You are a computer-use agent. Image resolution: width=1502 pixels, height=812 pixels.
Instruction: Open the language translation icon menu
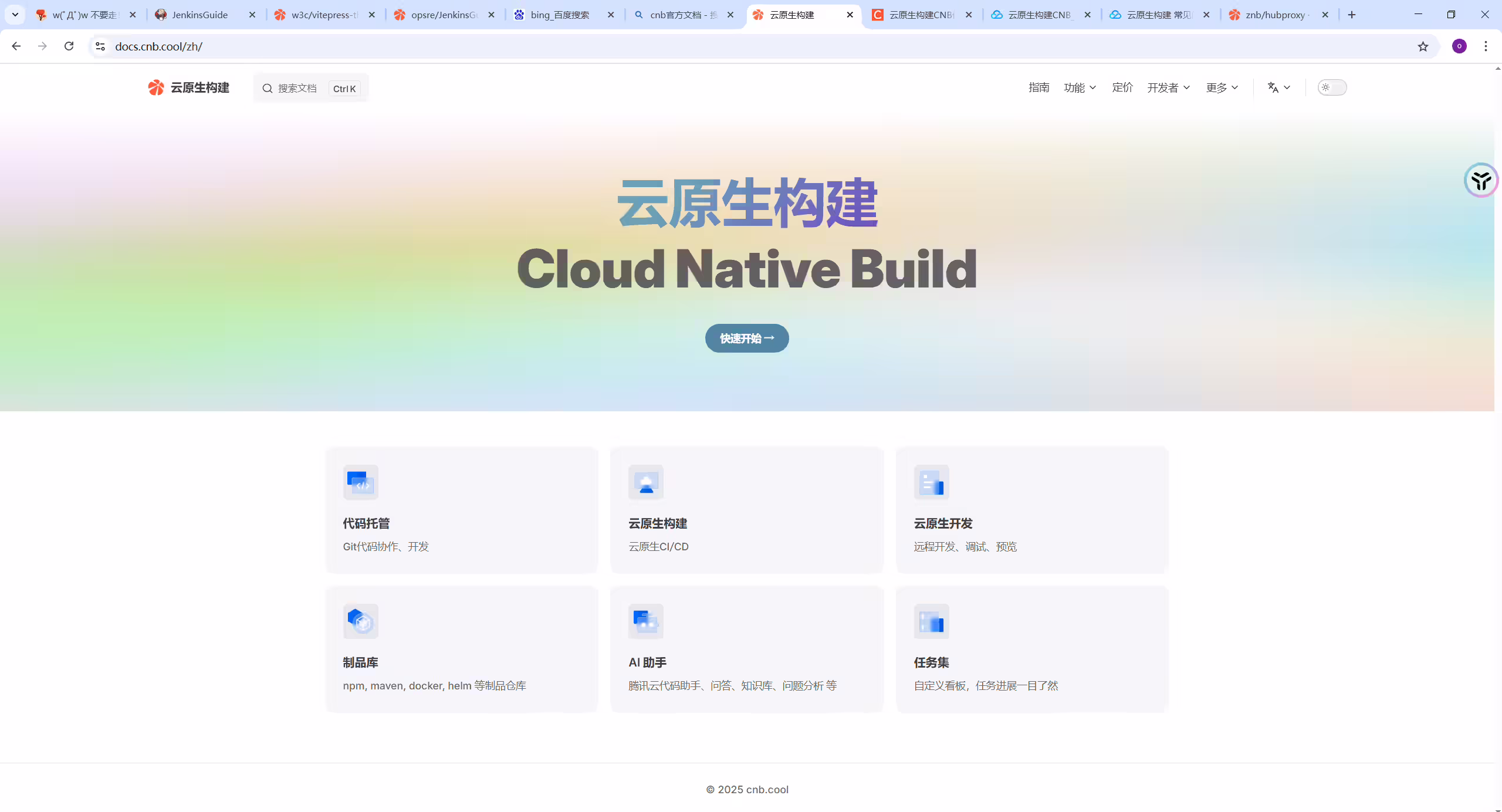coord(1279,87)
